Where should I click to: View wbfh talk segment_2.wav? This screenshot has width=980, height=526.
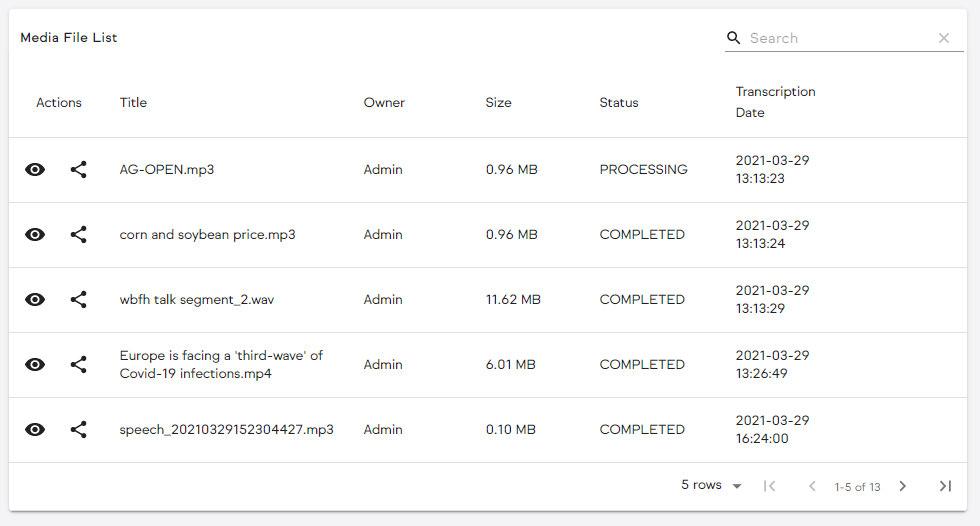(x=35, y=299)
